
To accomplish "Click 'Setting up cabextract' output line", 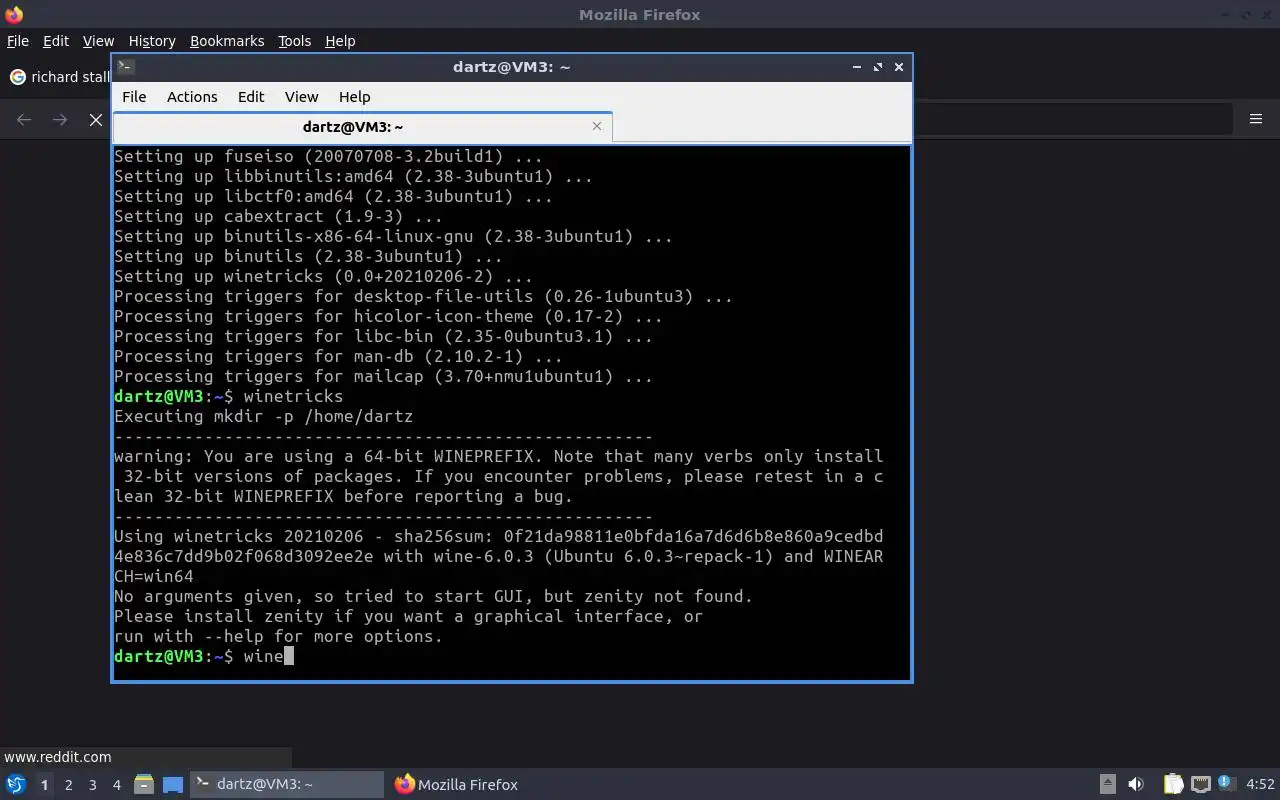I will (278, 216).
